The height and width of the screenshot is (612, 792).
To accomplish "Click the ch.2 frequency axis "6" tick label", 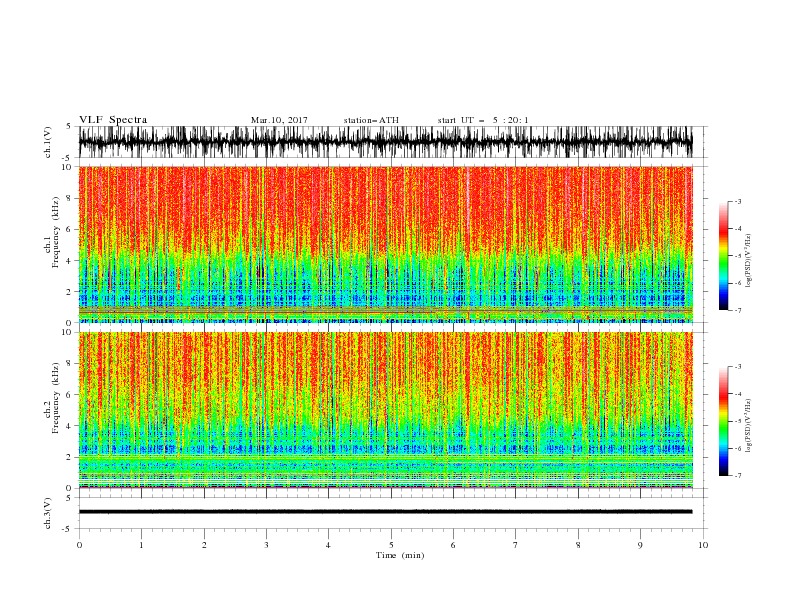I will coord(70,395).
